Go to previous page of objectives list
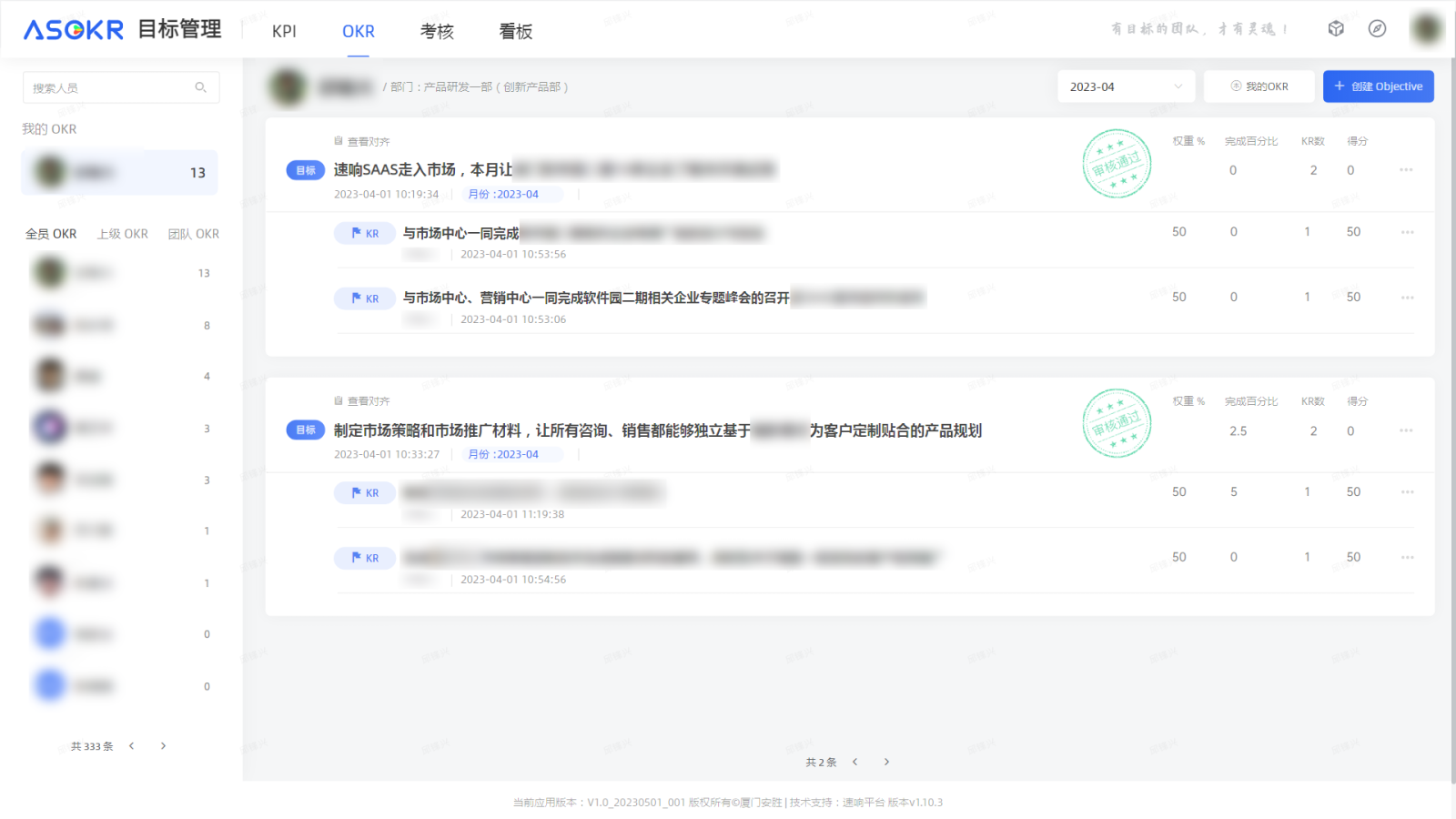Viewport: 1456px width, 819px height. [854, 762]
